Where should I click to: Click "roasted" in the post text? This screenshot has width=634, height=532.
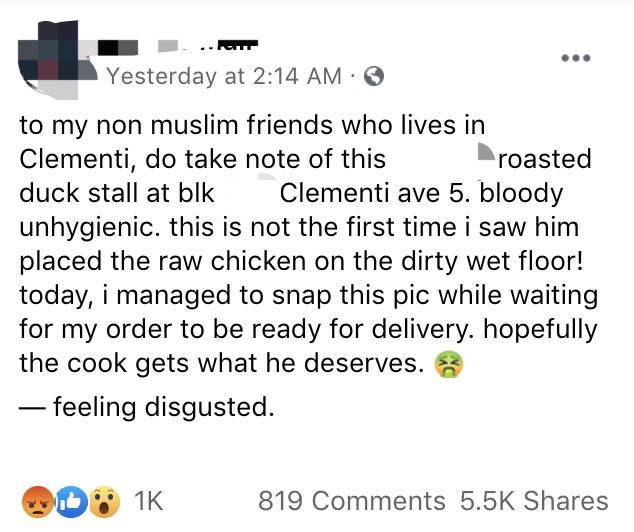[x=546, y=159]
